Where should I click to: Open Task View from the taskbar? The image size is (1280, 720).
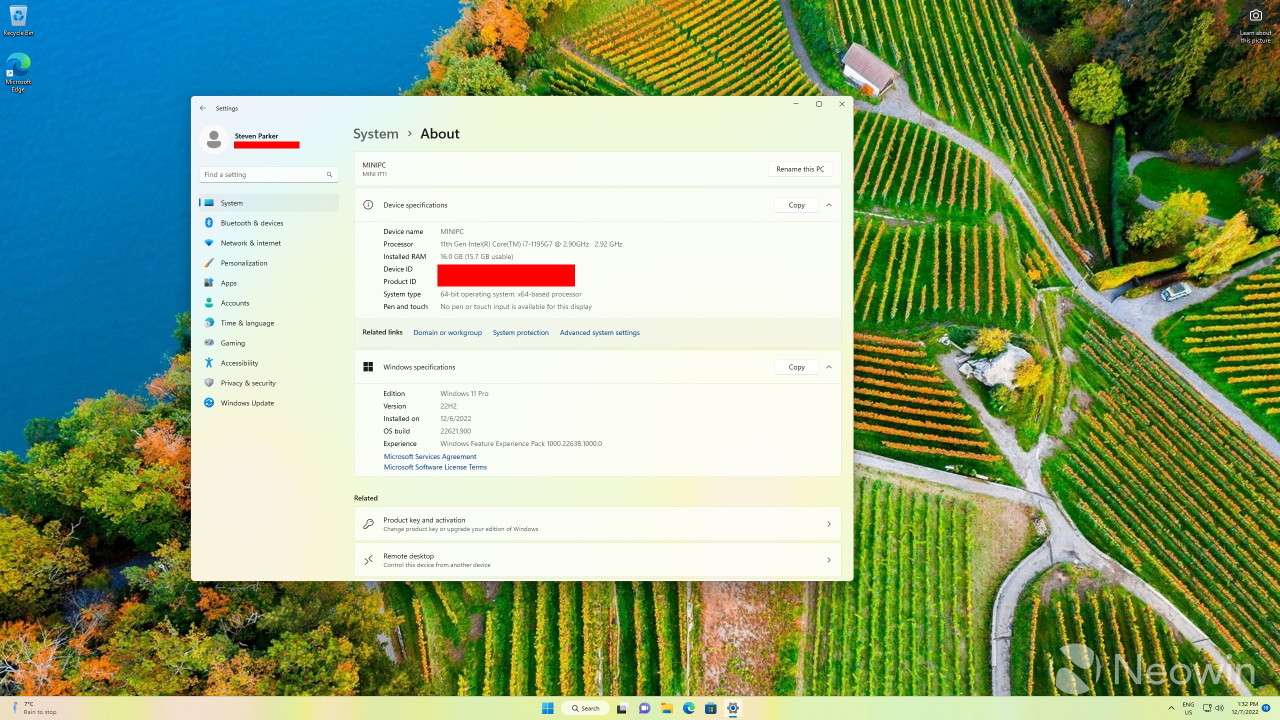(622, 708)
